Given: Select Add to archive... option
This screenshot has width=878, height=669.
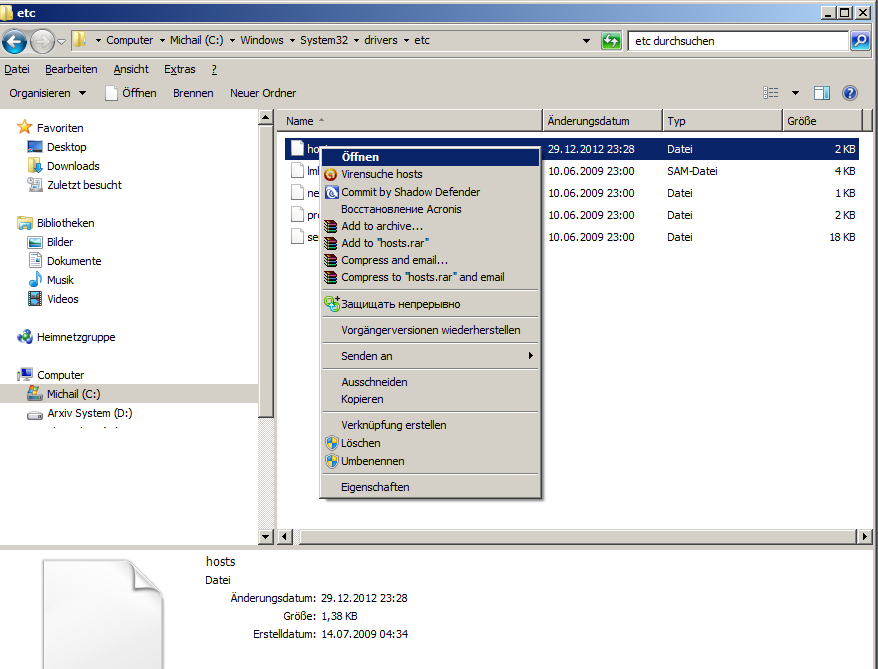Looking at the screenshot, I should click(x=430, y=226).
